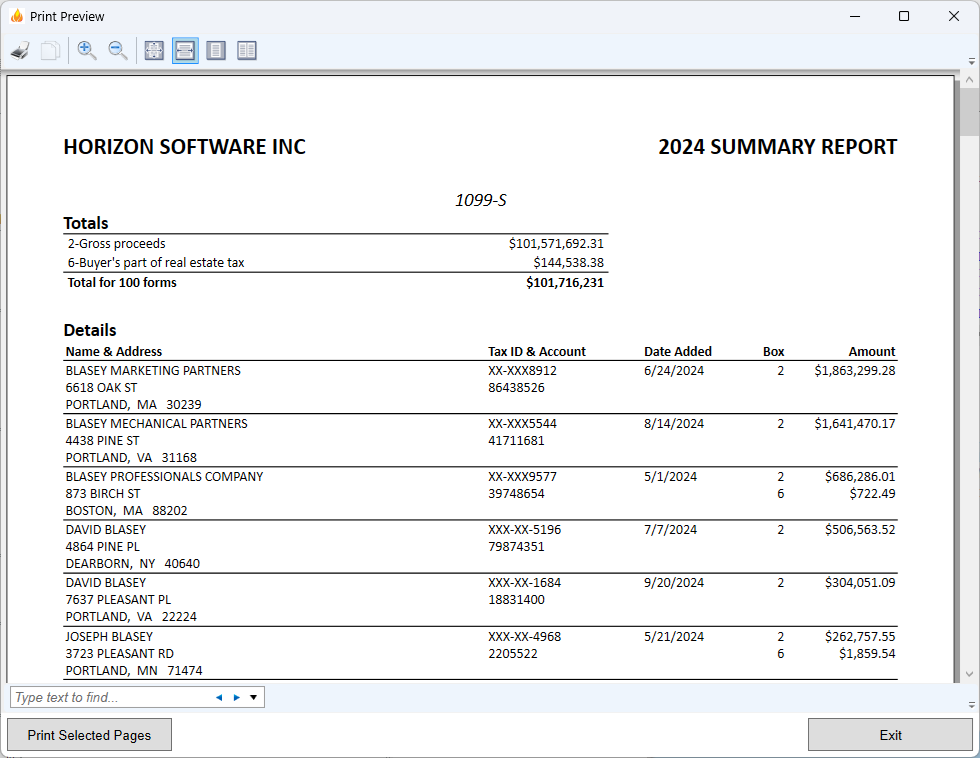Click the address 7637 PLEASANT PL

(118, 600)
